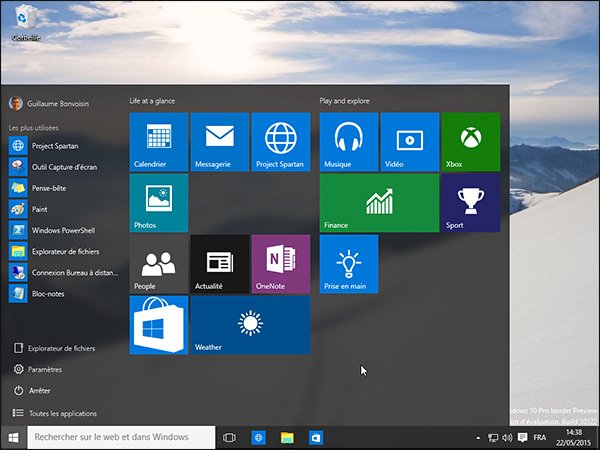Viewport: 600px width, 450px height.
Task: Click the Windows Start button
Action: tap(13, 437)
